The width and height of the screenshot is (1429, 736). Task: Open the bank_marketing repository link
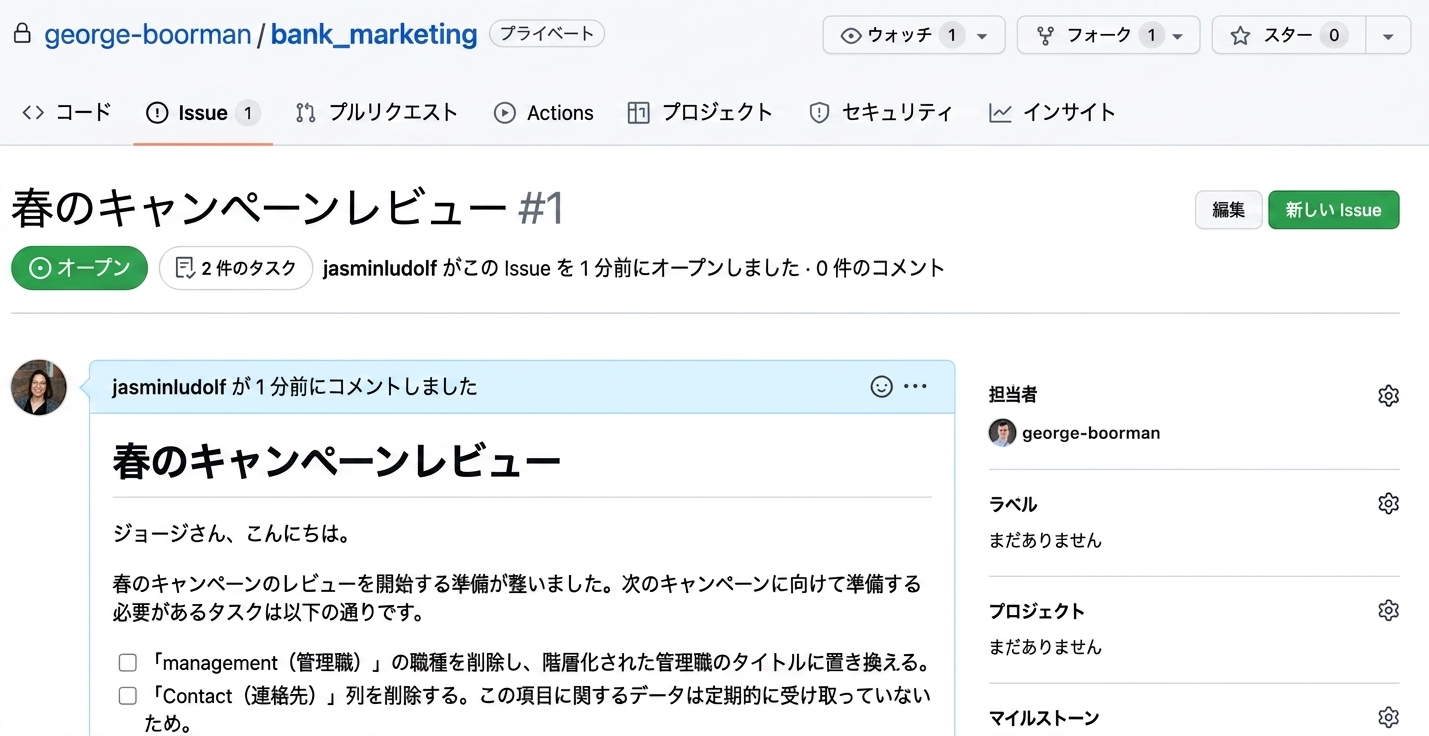click(x=374, y=35)
